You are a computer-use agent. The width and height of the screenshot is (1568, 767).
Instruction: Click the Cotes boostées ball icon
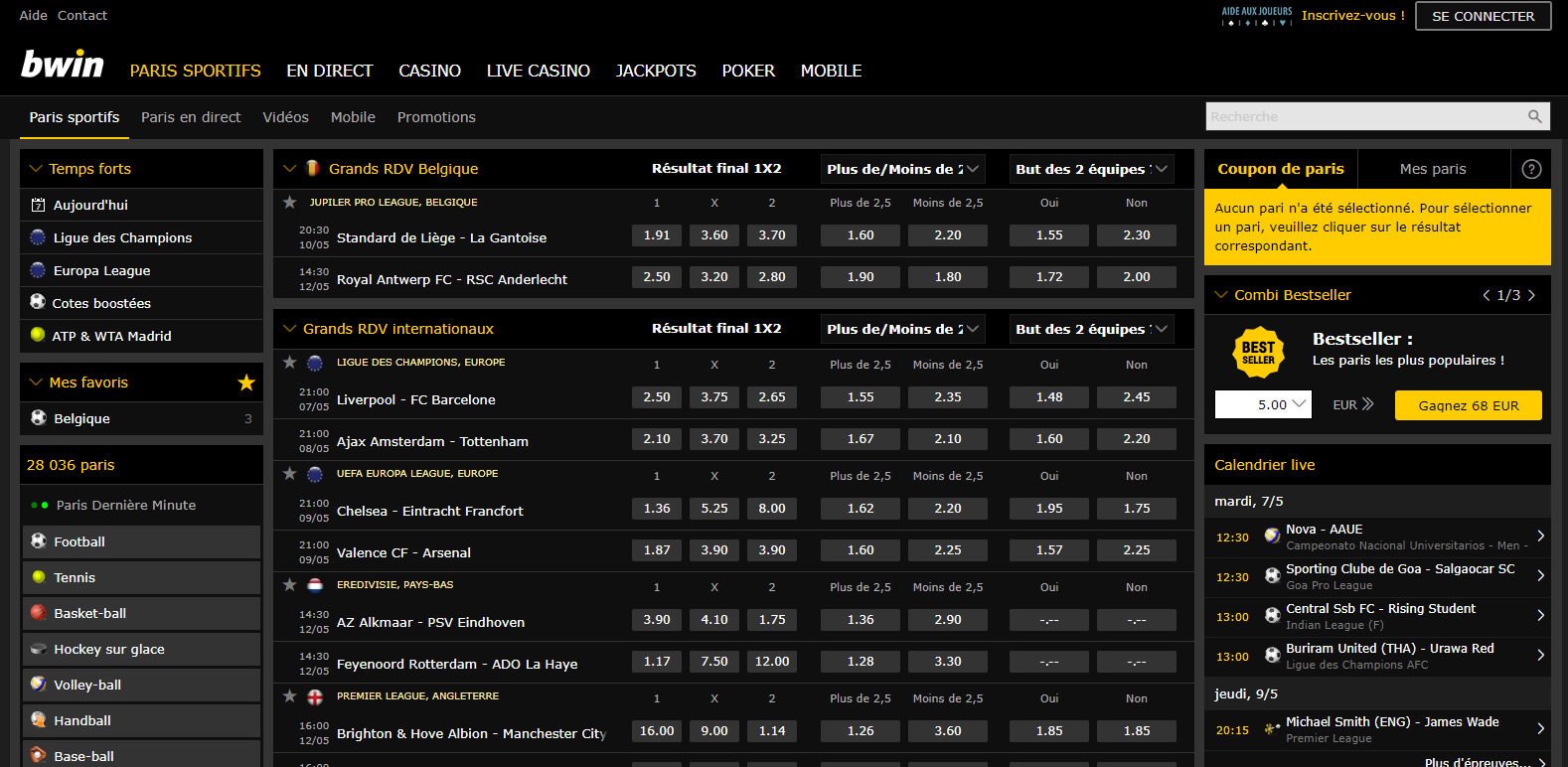click(38, 302)
